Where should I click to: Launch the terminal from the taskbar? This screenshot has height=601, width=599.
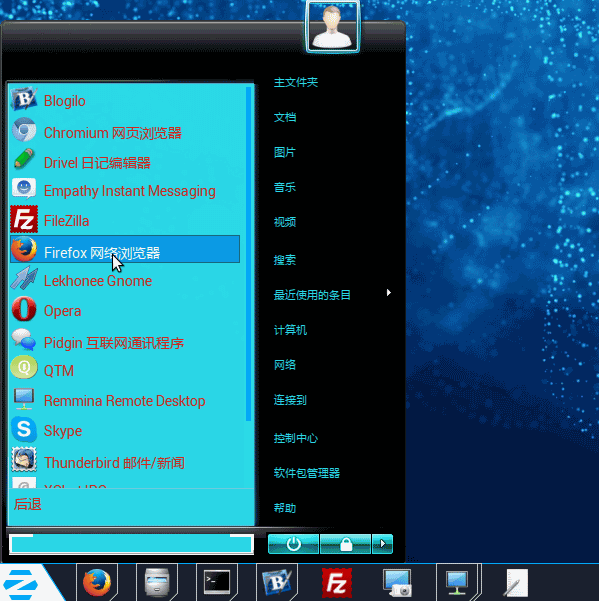pyautogui.click(x=217, y=582)
